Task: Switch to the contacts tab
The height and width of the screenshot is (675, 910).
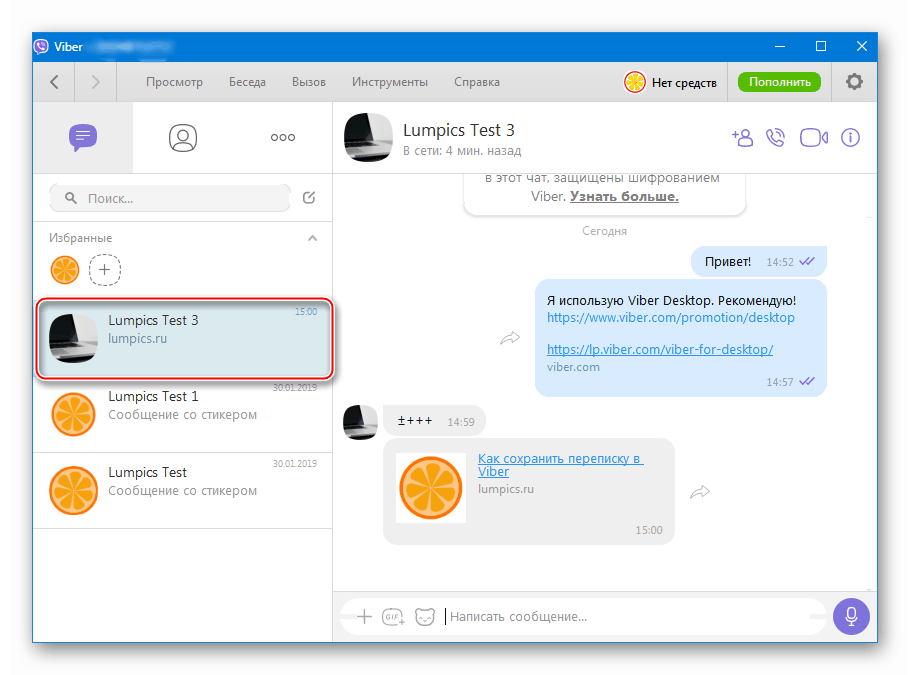Action: point(183,138)
